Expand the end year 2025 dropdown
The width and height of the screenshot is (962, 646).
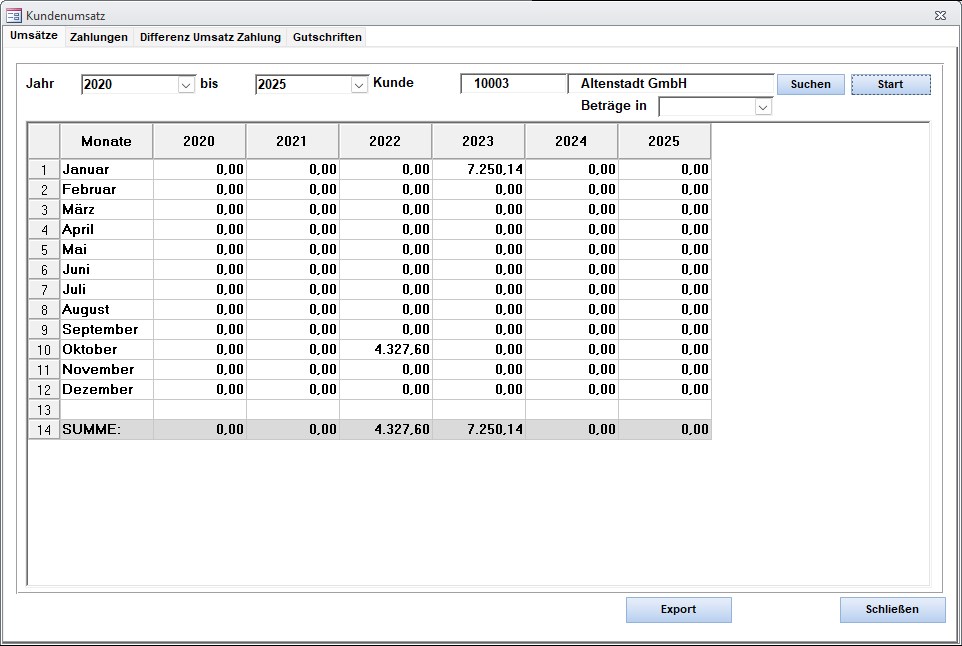pyautogui.click(x=360, y=85)
